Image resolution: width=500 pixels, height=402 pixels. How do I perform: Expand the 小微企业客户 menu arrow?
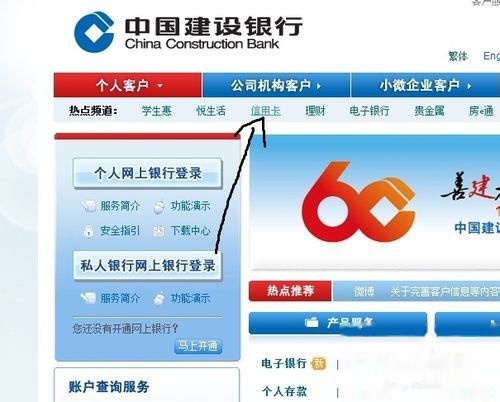point(469,86)
